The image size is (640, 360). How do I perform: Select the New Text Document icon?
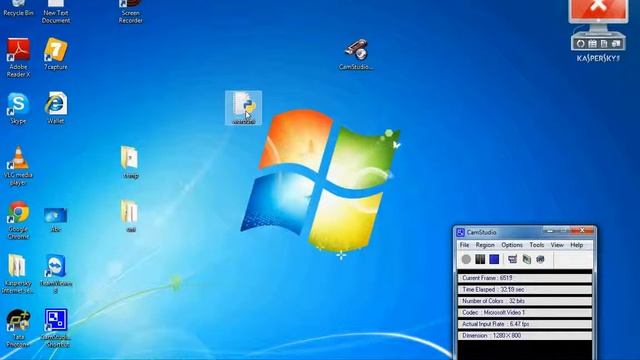(56, 11)
